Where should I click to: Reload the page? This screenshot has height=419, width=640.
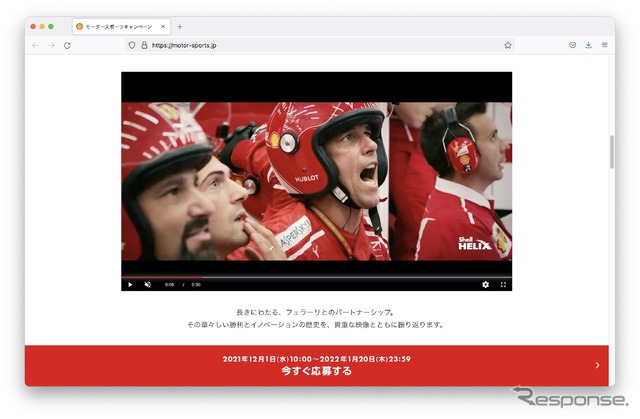point(67,45)
